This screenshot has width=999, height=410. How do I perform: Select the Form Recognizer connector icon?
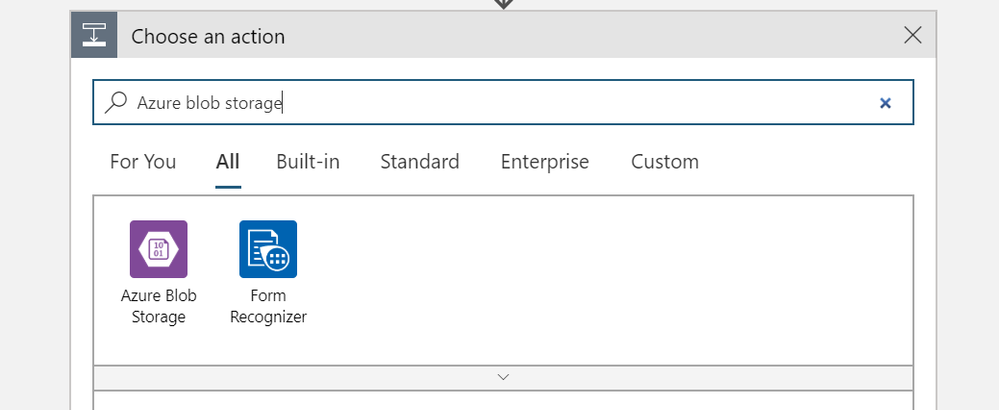pos(268,249)
